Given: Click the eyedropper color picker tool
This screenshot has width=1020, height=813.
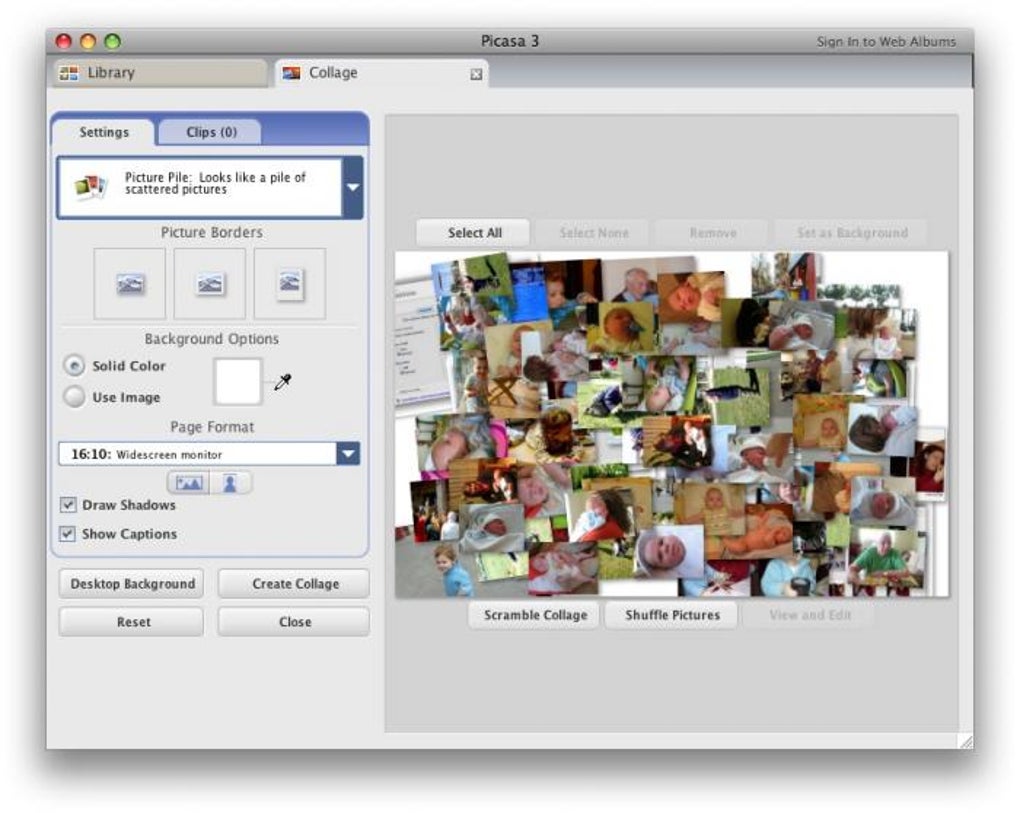Looking at the screenshot, I should [x=282, y=382].
